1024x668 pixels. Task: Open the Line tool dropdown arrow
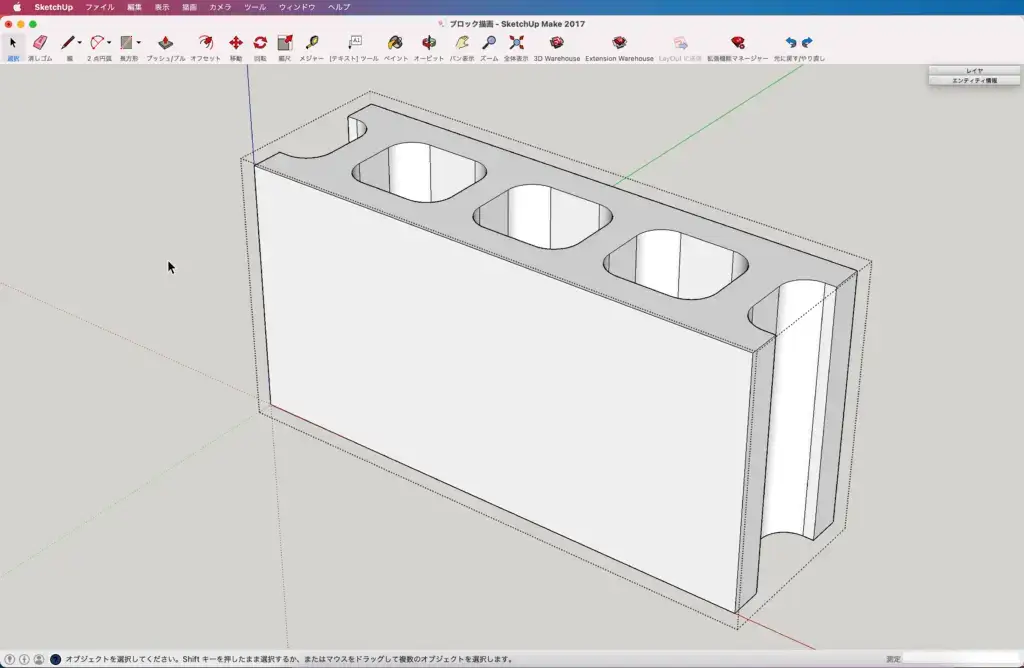80,43
